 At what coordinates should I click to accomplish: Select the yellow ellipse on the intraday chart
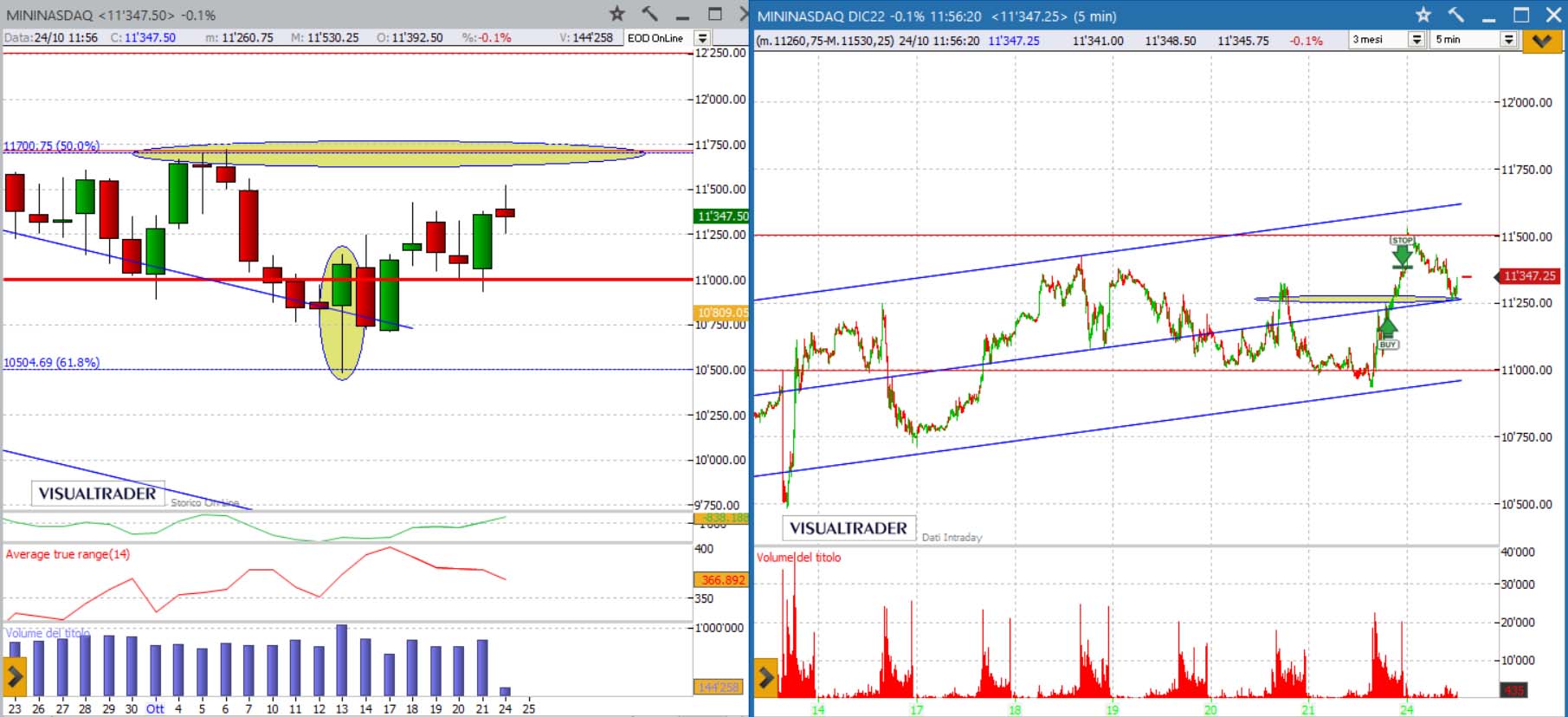(1358, 299)
